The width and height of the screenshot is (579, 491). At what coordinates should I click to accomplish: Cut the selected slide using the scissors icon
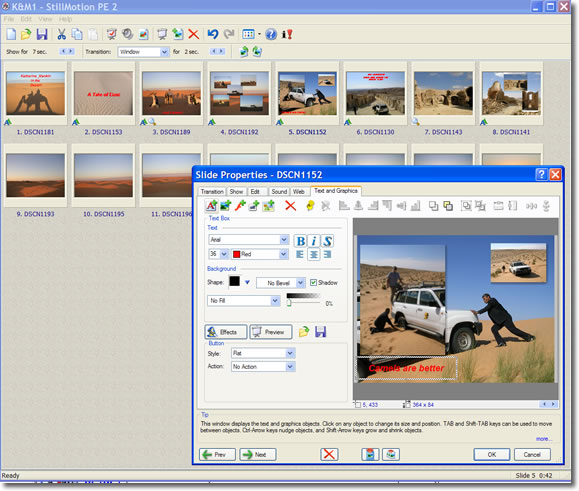61,34
